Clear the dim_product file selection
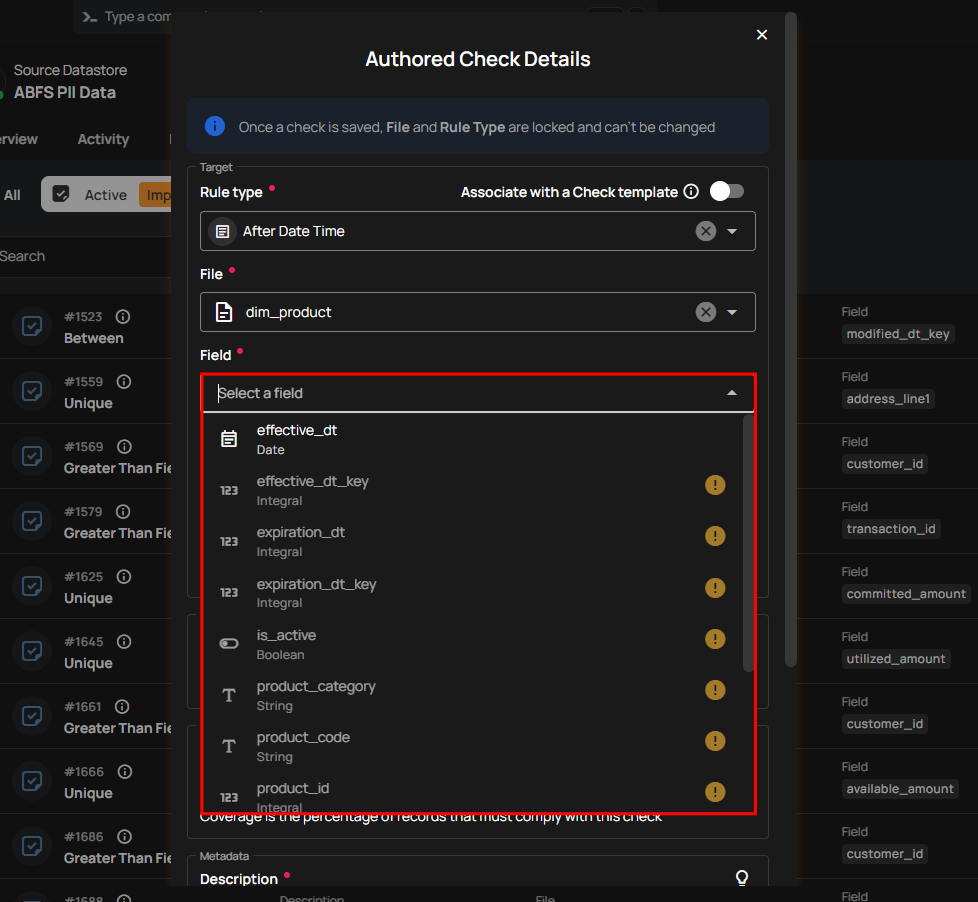Viewport: 978px width, 902px height. (706, 312)
